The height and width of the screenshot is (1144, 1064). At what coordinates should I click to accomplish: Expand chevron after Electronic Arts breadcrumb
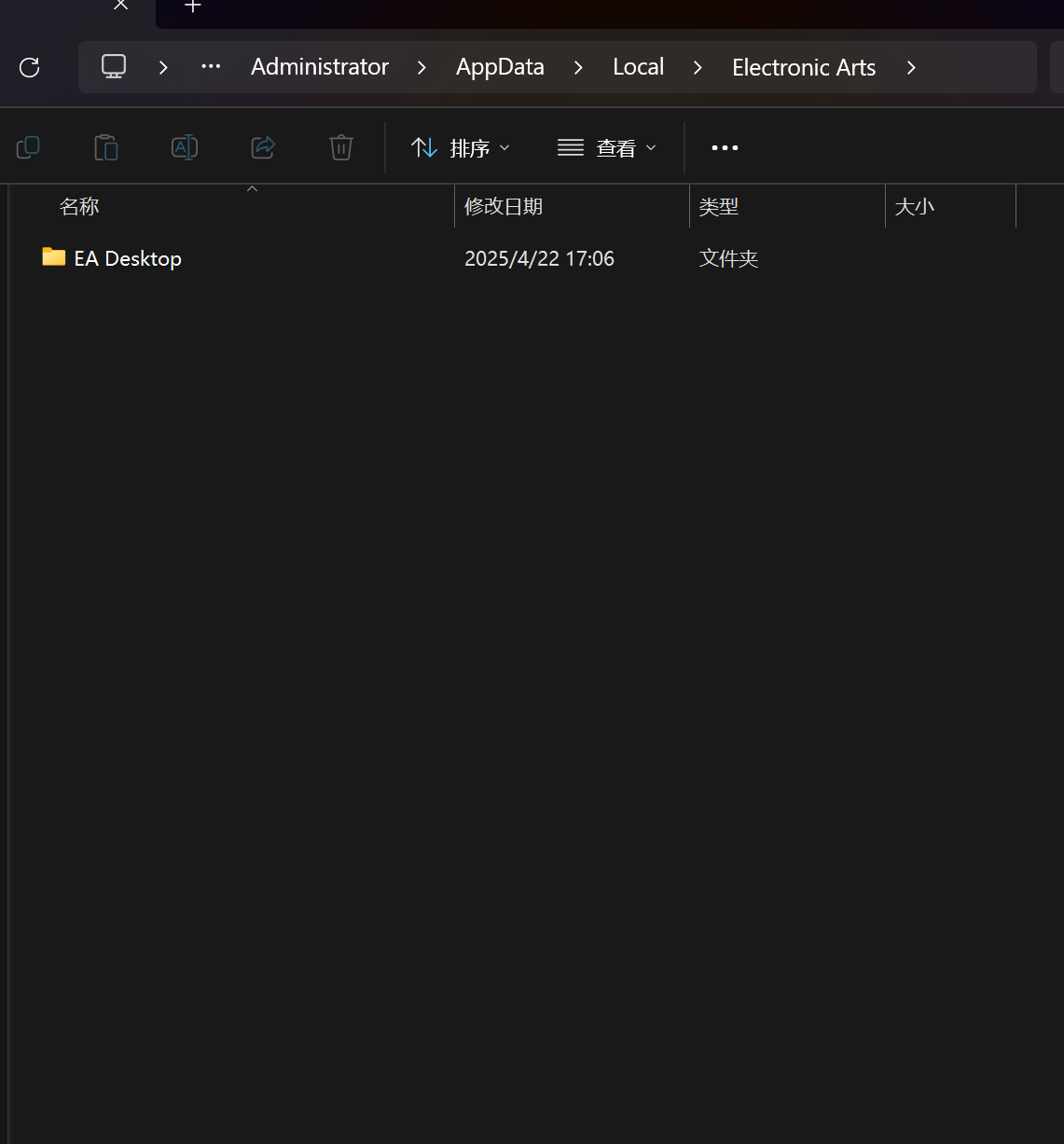tap(911, 67)
